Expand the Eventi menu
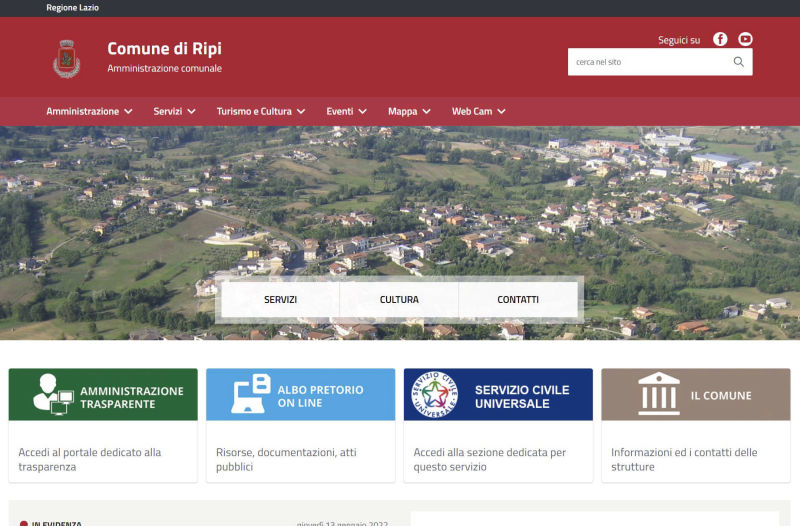This screenshot has width=800, height=526. tap(346, 111)
